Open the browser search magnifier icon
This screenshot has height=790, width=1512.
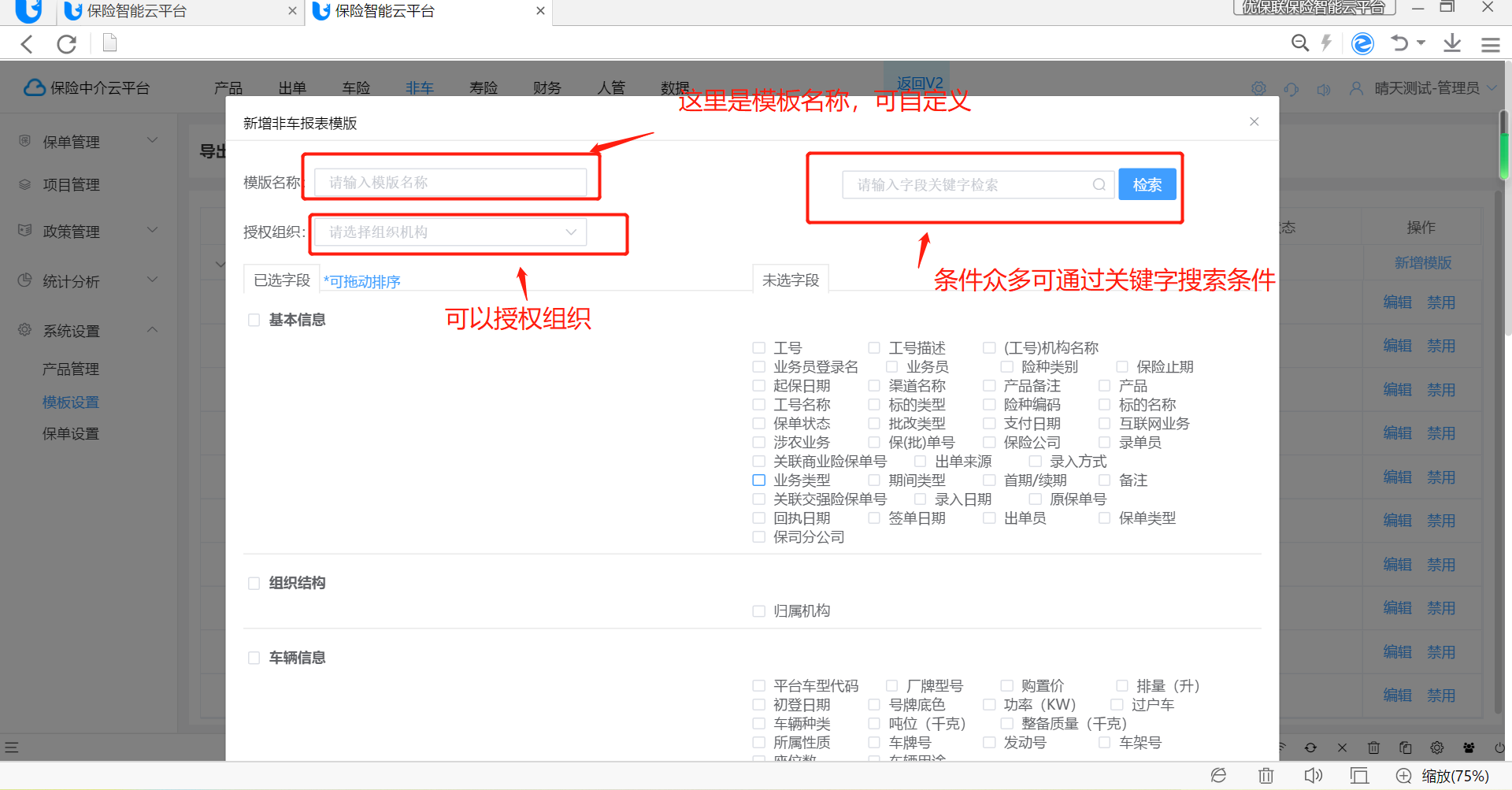click(1300, 43)
